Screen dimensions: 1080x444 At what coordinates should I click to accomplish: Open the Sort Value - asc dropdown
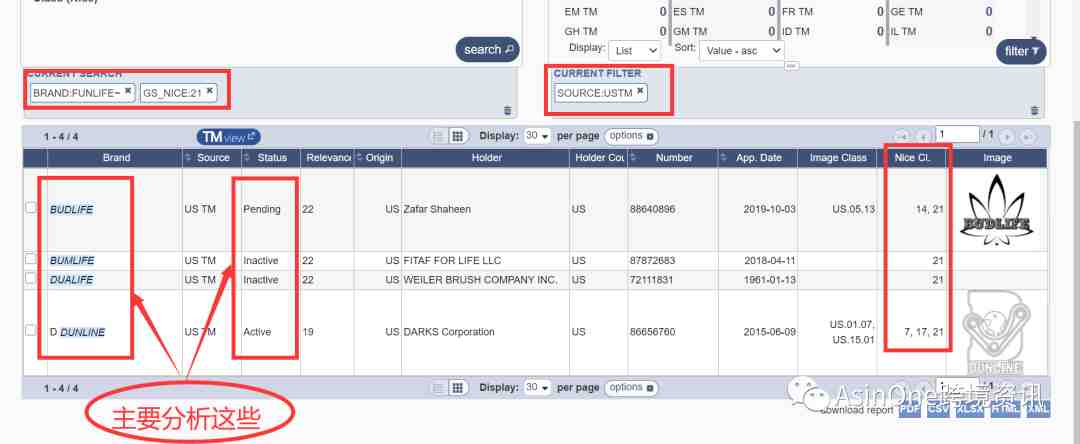(x=742, y=51)
